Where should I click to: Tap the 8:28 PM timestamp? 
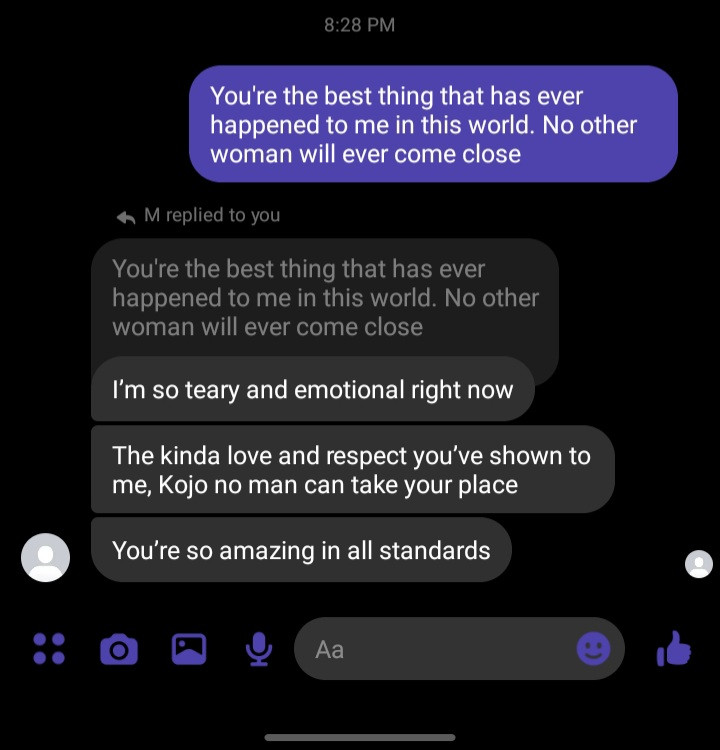tap(359, 25)
